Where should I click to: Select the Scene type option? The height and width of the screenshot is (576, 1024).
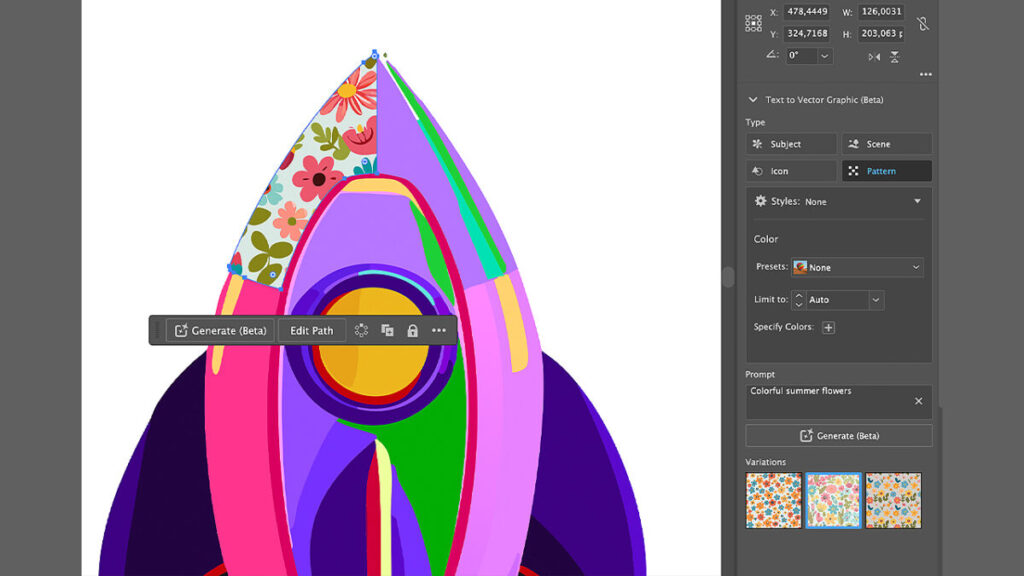click(886, 144)
